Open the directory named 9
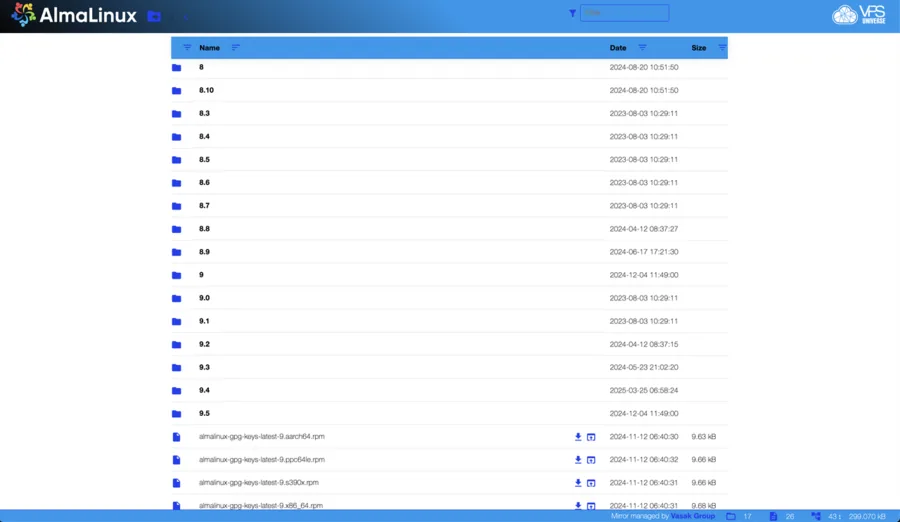 point(201,274)
